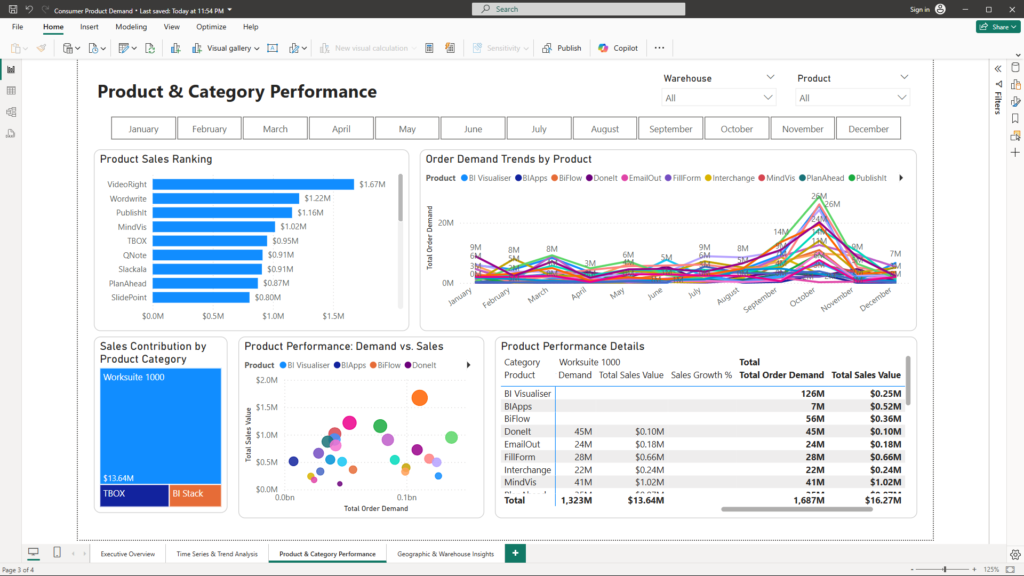Switch to desktop layout view
This screenshot has height=576, width=1024.
pos(33,553)
